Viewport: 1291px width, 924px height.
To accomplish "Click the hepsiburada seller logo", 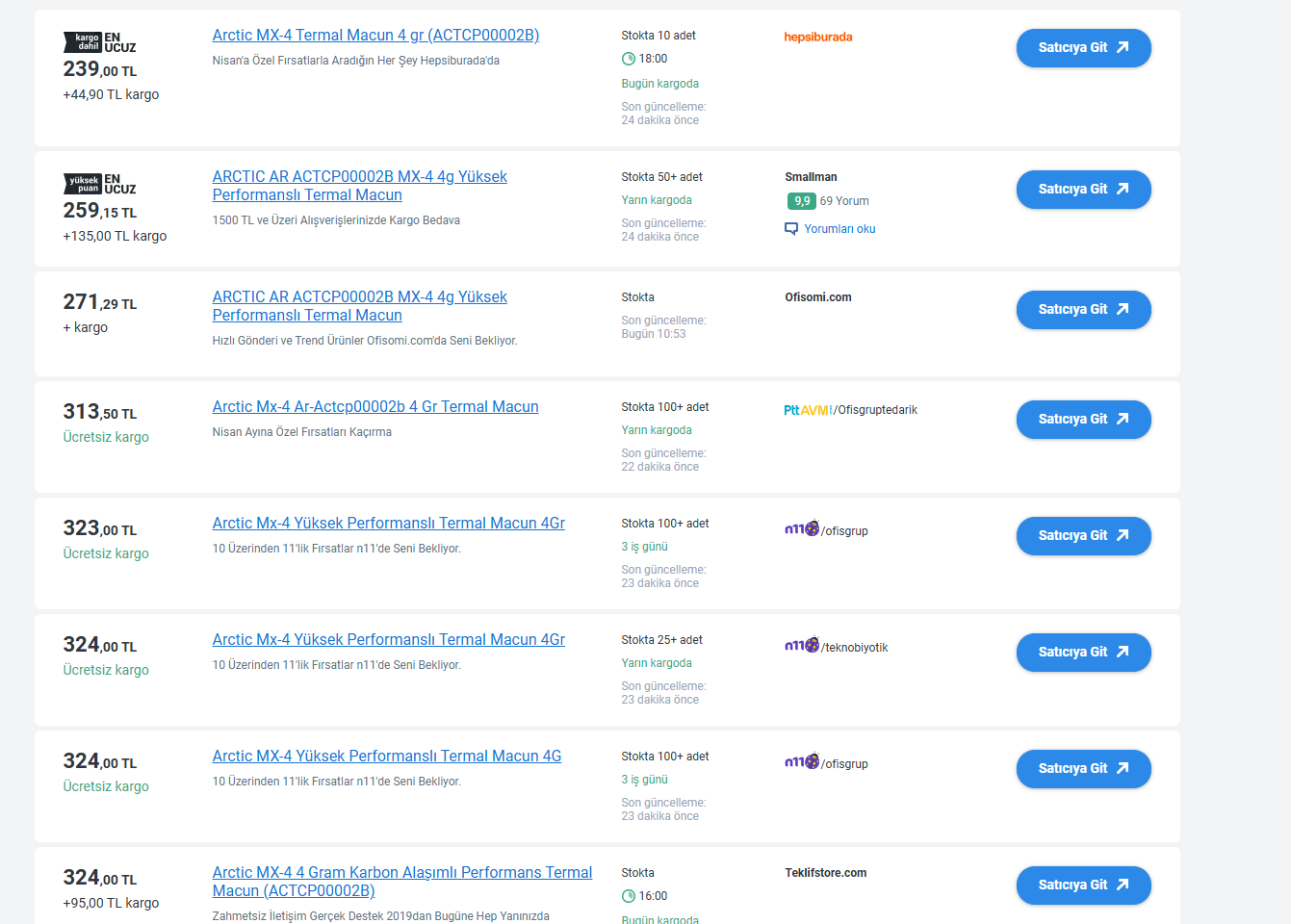I will pyautogui.click(x=818, y=38).
